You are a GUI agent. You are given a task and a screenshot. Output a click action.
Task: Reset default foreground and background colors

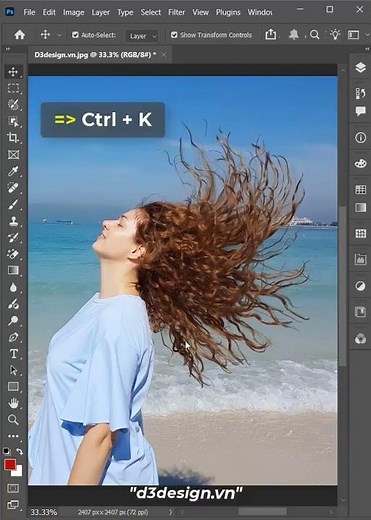click(7, 451)
